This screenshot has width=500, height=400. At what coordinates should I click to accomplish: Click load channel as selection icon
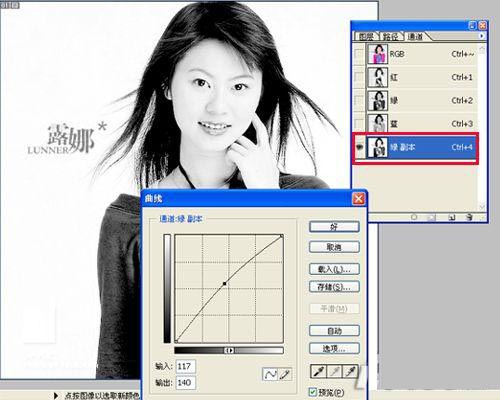click(x=414, y=217)
